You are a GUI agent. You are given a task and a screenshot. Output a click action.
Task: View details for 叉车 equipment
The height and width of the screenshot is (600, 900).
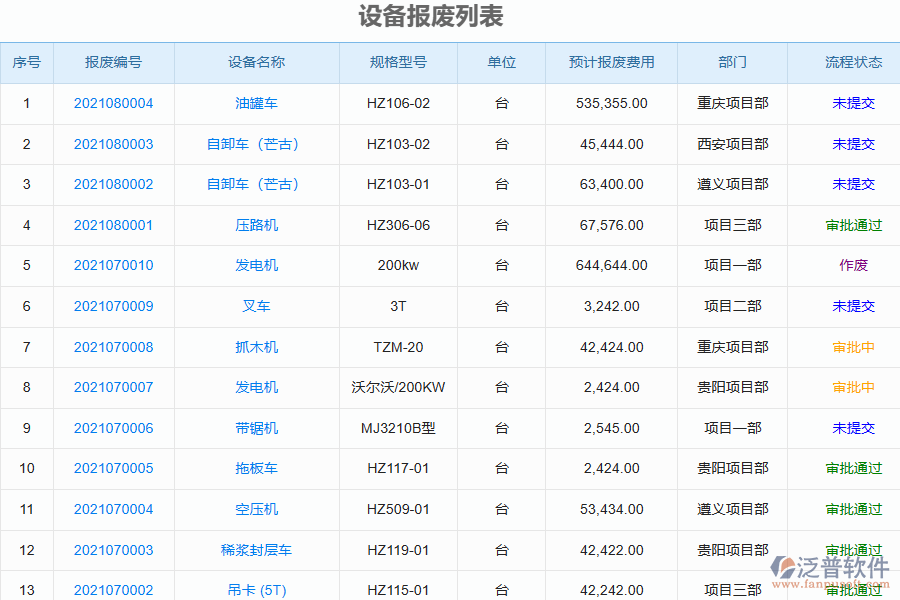[256, 306]
